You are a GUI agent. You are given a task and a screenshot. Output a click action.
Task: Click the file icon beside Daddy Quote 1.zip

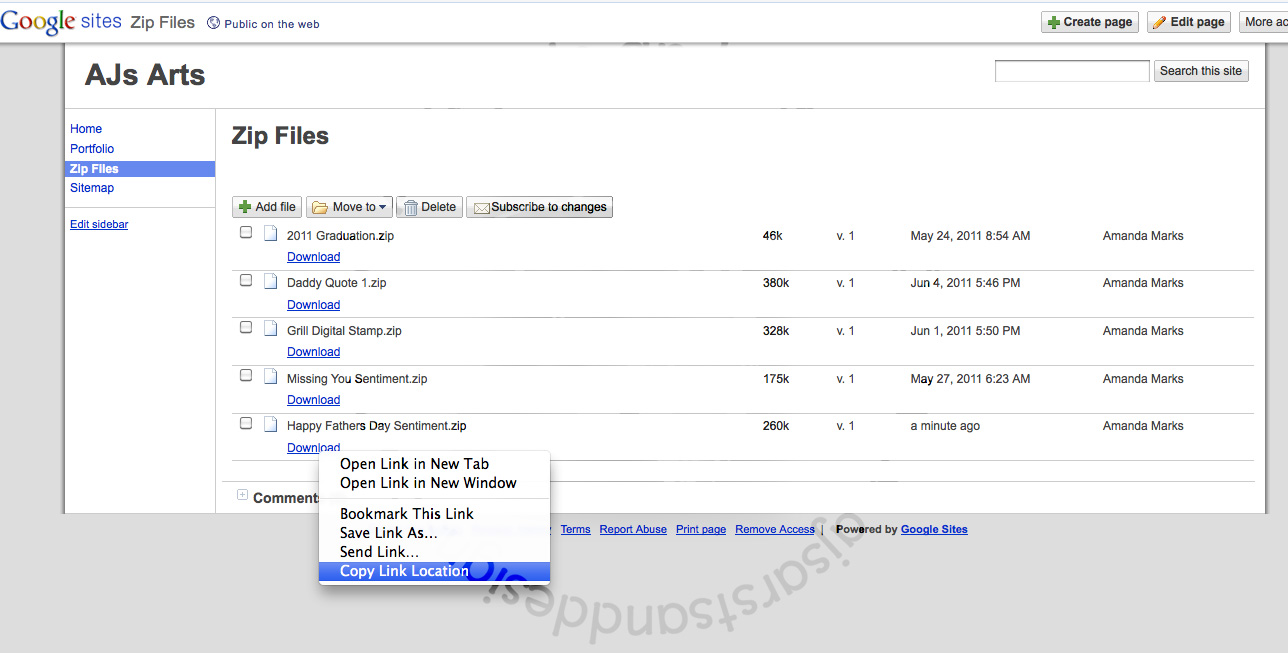(270, 281)
